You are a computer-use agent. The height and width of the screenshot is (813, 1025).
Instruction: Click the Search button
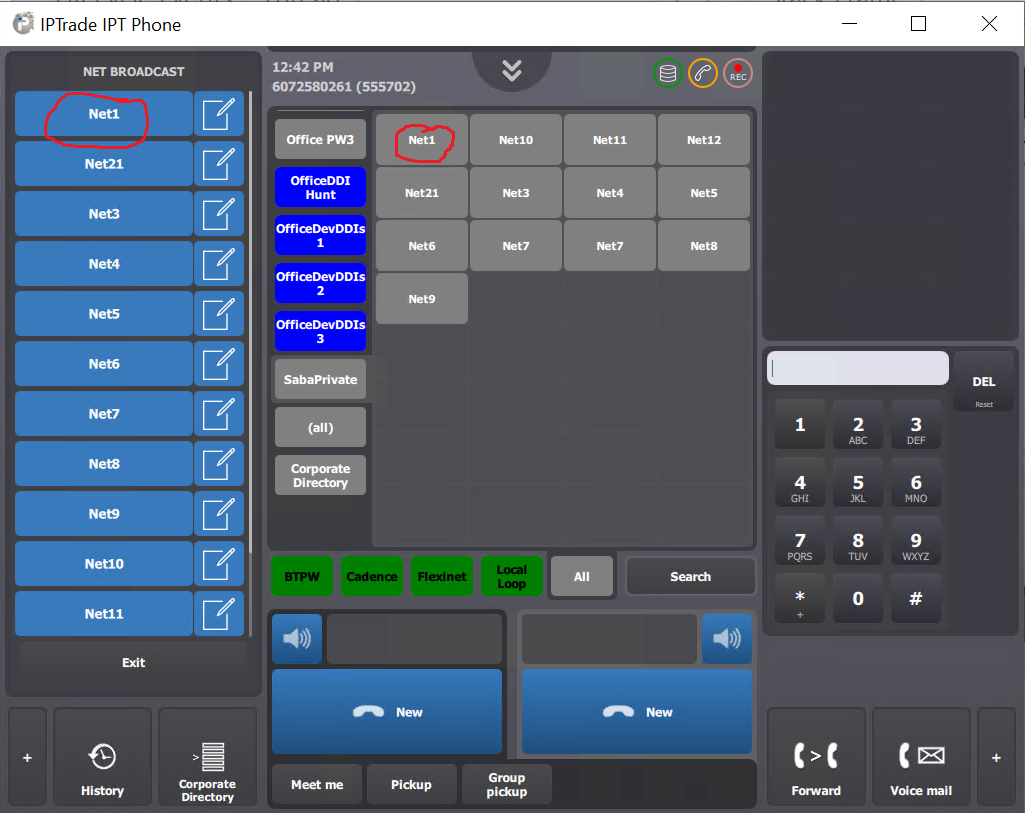click(690, 576)
